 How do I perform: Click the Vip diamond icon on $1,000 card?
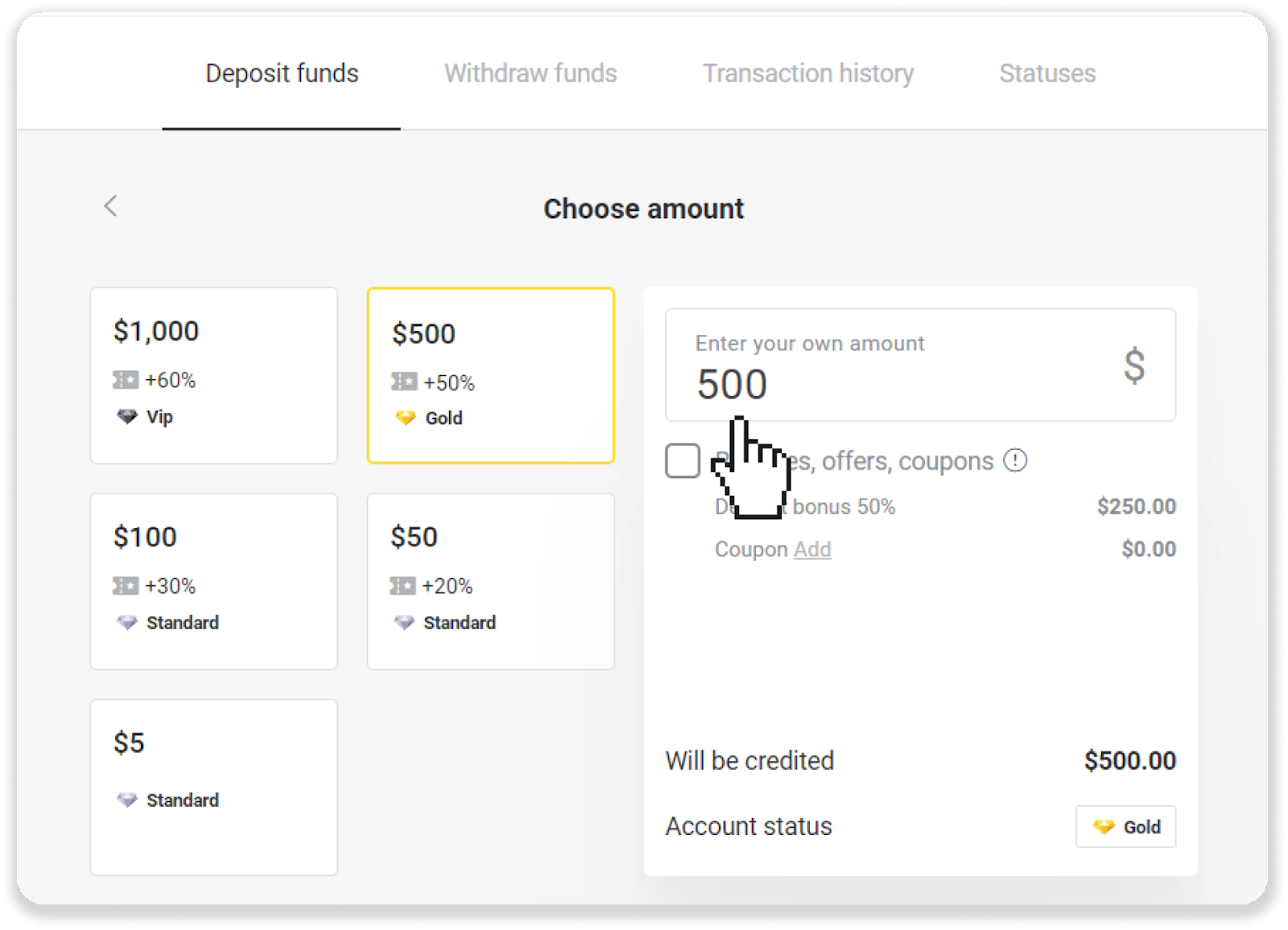(x=127, y=417)
